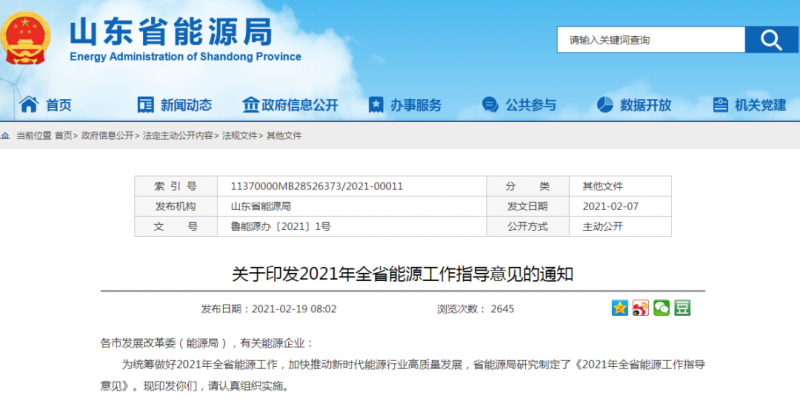Go to the 办事服务 section

coord(414,105)
